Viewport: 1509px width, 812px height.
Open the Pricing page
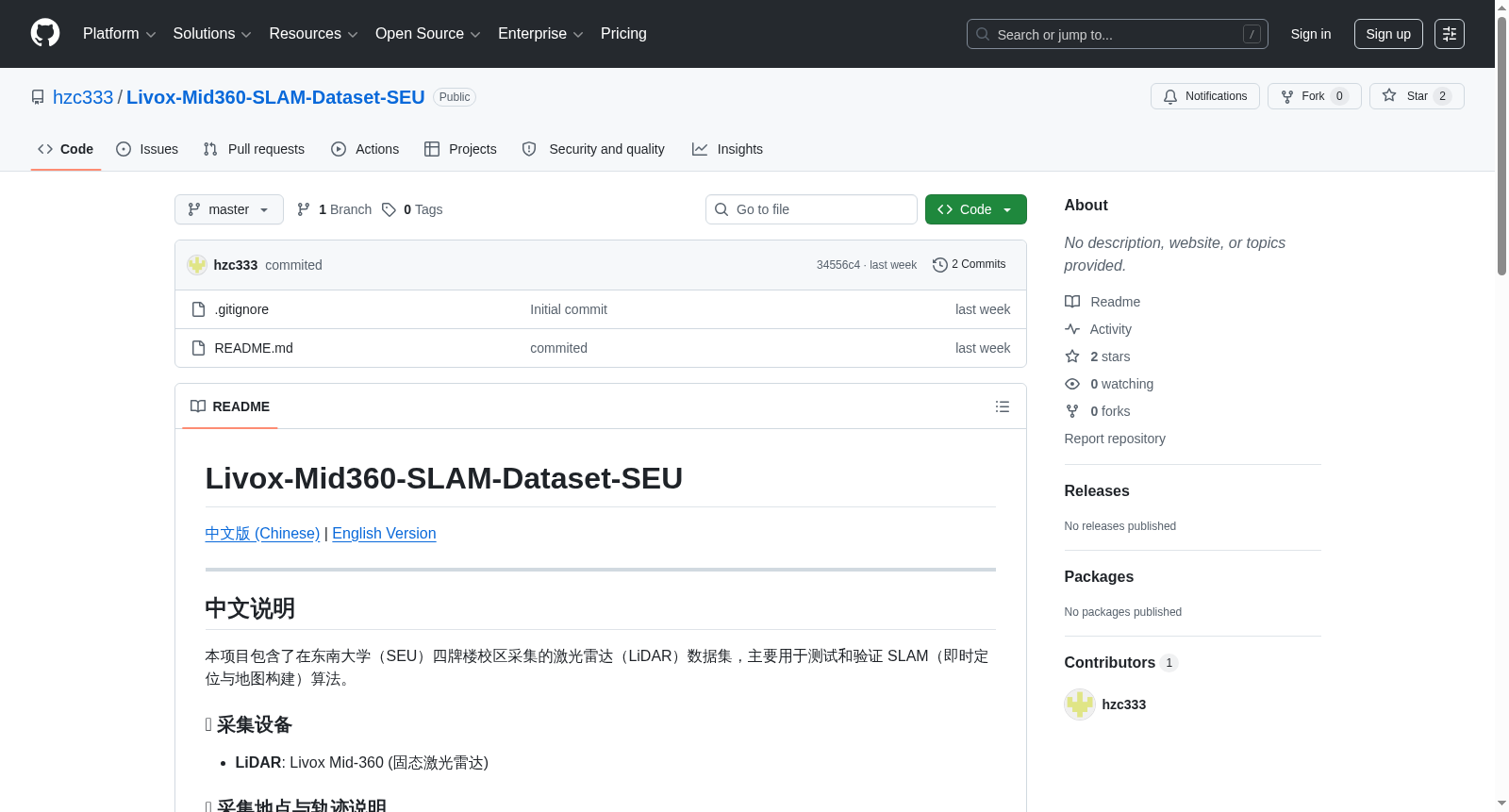click(623, 34)
